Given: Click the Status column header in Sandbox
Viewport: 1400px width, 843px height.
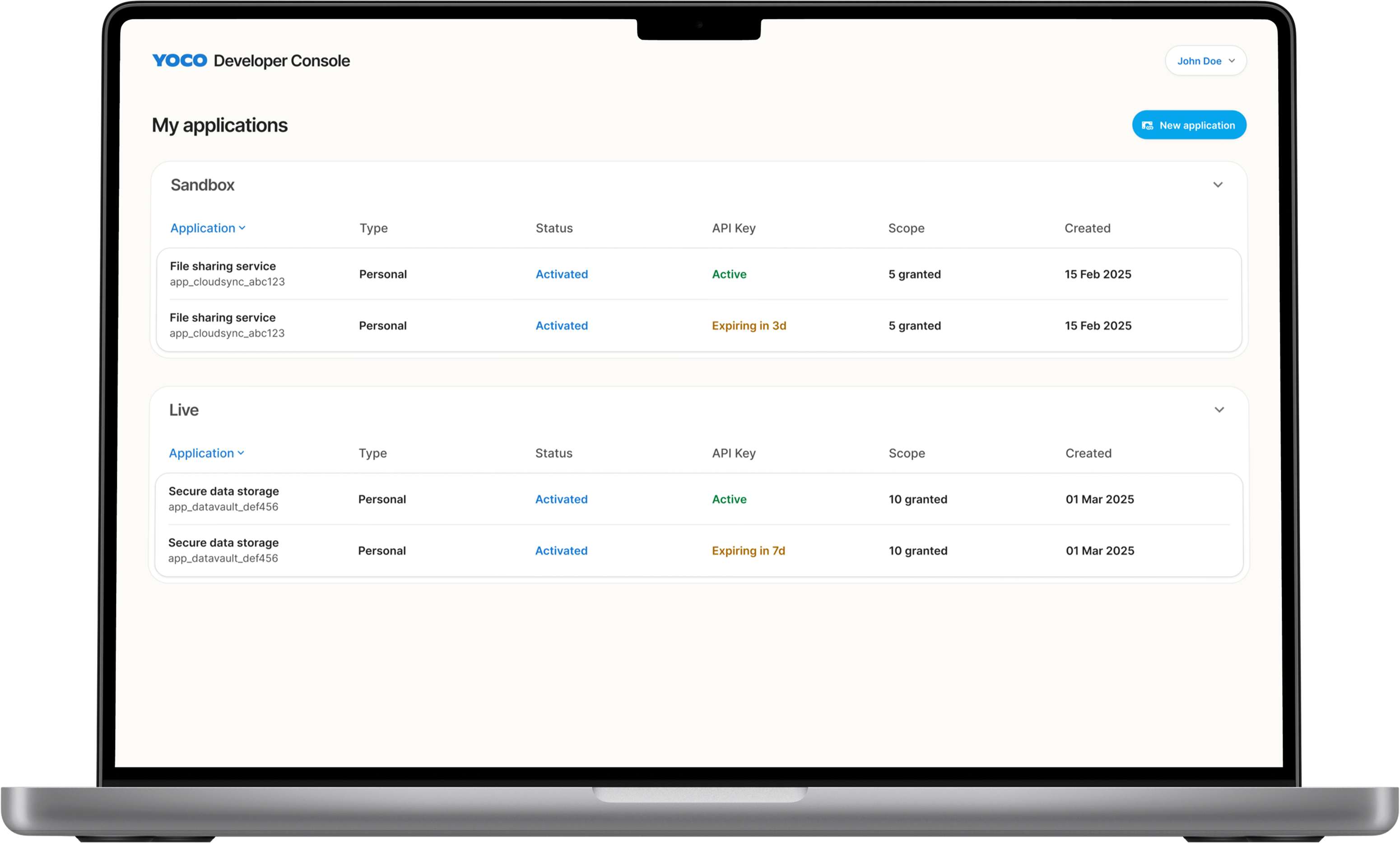Looking at the screenshot, I should pyautogui.click(x=554, y=228).
